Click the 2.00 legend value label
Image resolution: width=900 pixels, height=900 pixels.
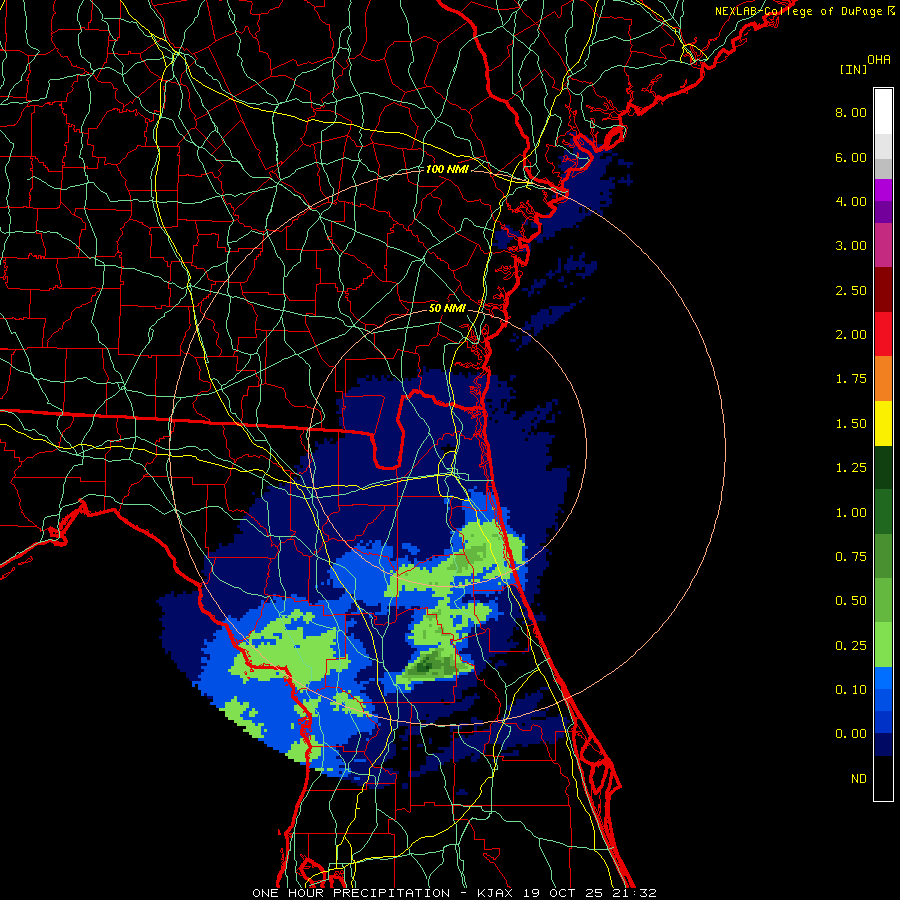click(851, 335)
